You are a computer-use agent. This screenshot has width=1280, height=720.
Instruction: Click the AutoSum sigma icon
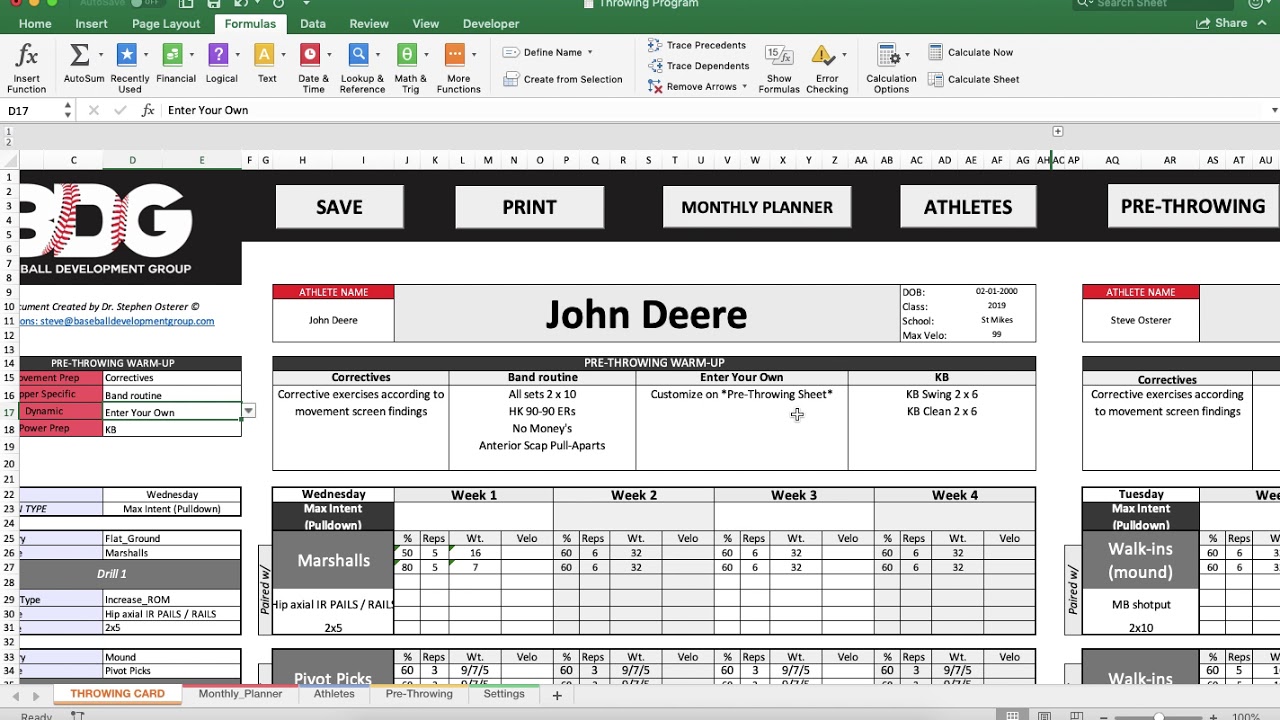(79, 55)
